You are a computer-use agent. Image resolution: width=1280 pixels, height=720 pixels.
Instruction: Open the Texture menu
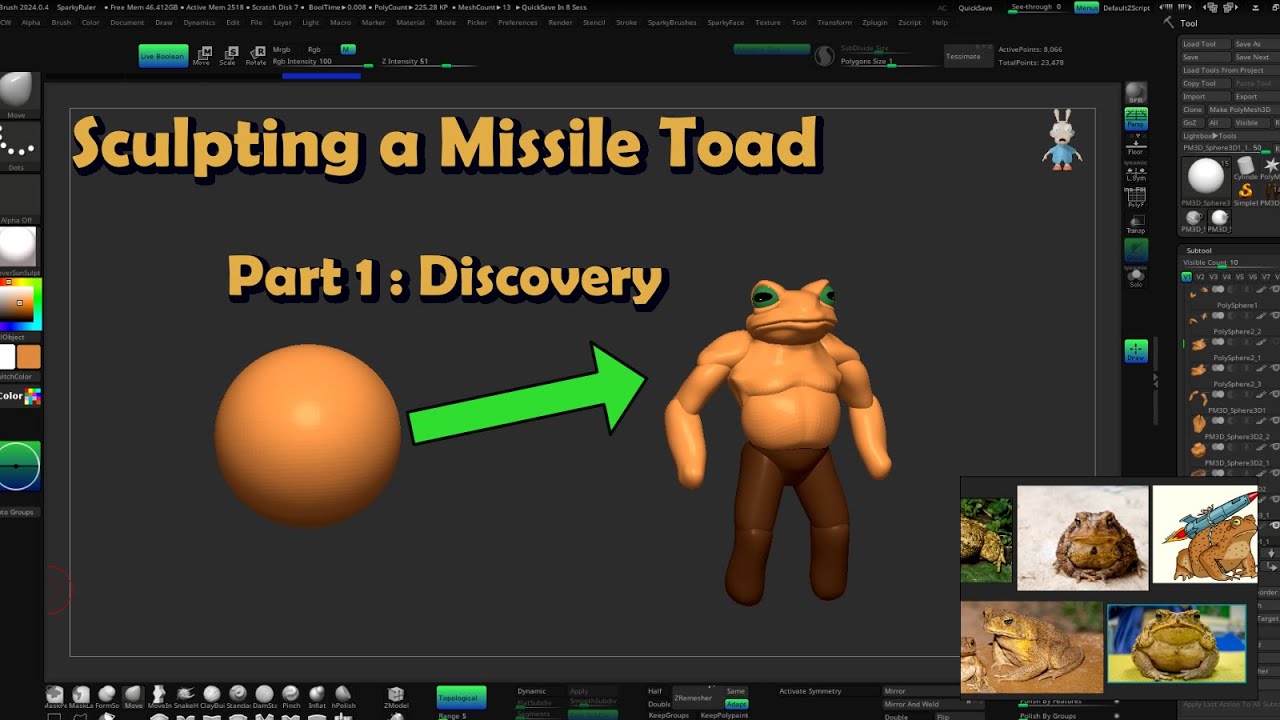(768, 22)
